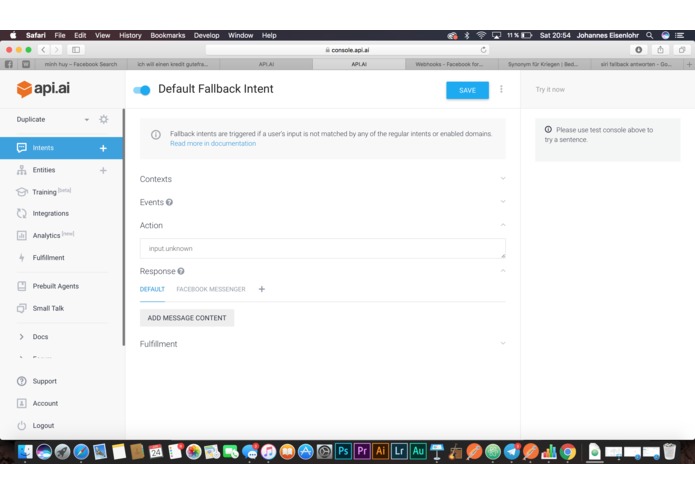
Task: Show all tabs overview button
Action: 682,50
